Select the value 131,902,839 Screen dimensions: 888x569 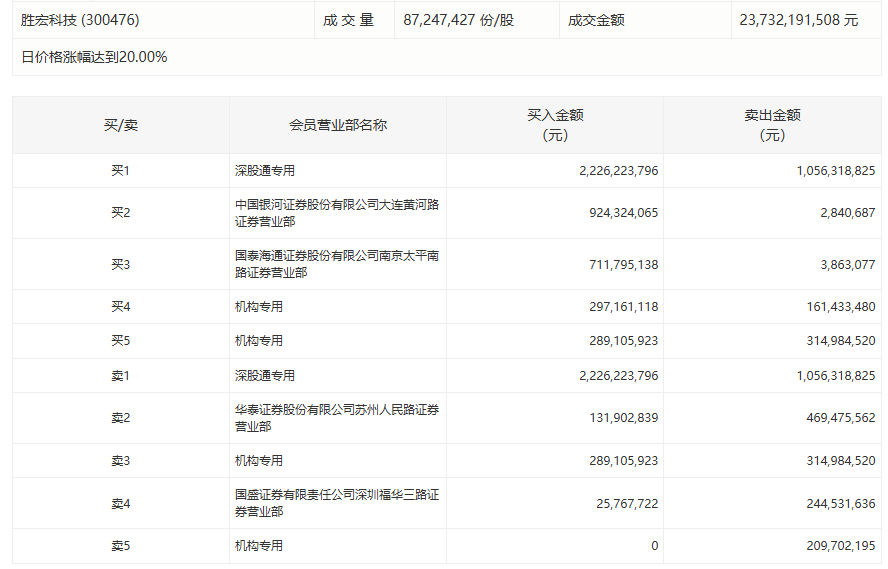[x=624, y=418]
